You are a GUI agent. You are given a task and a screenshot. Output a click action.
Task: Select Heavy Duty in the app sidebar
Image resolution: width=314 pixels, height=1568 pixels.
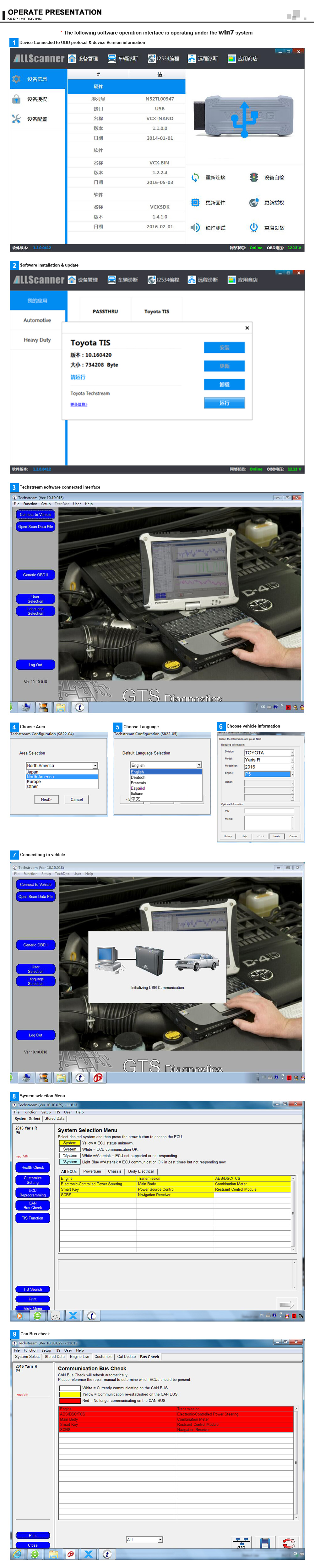(x=37, y=340)
